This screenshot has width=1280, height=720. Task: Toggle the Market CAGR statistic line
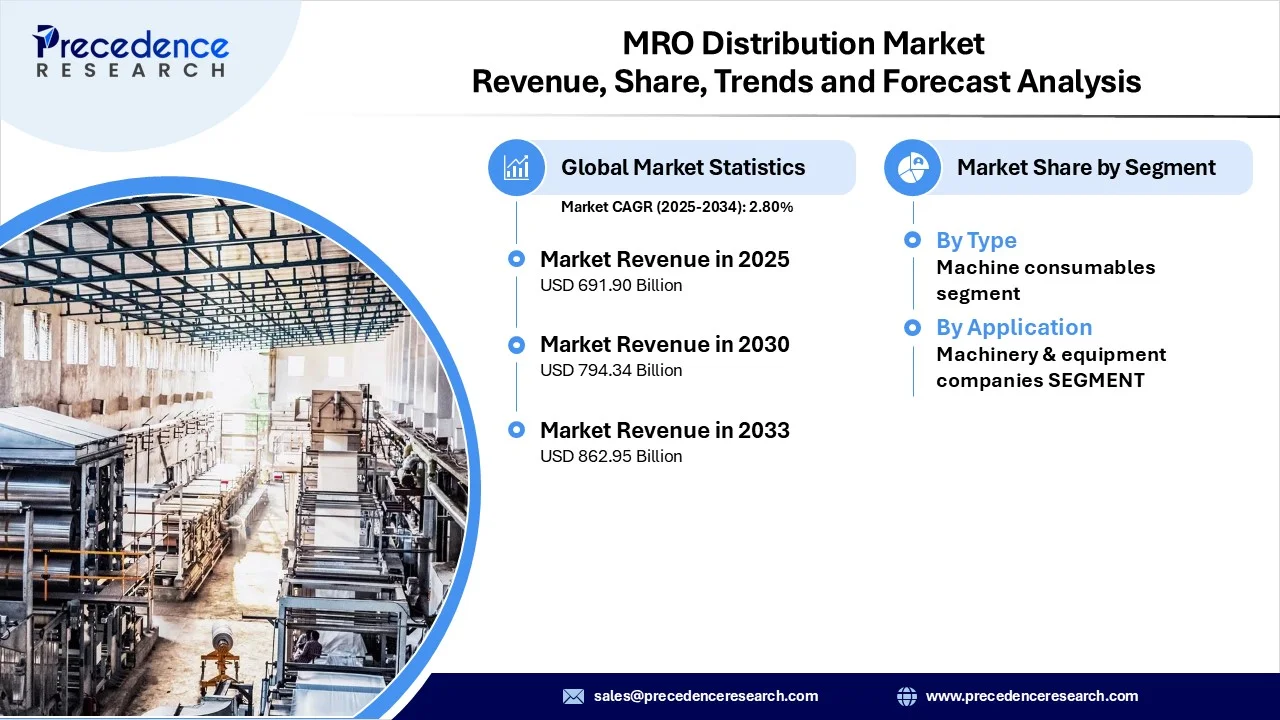tap(677, 207)
